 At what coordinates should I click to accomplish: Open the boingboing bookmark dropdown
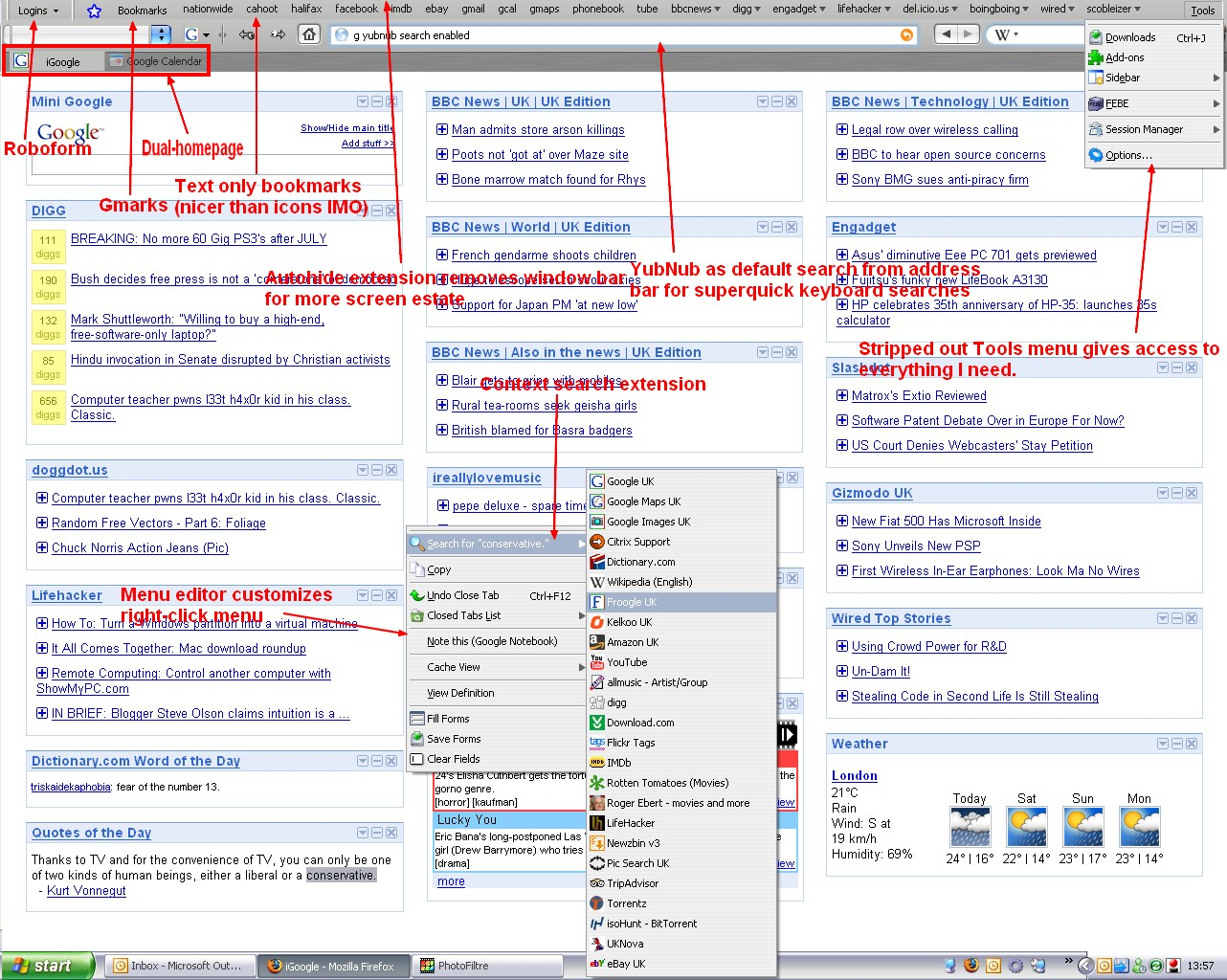(999, 9)
